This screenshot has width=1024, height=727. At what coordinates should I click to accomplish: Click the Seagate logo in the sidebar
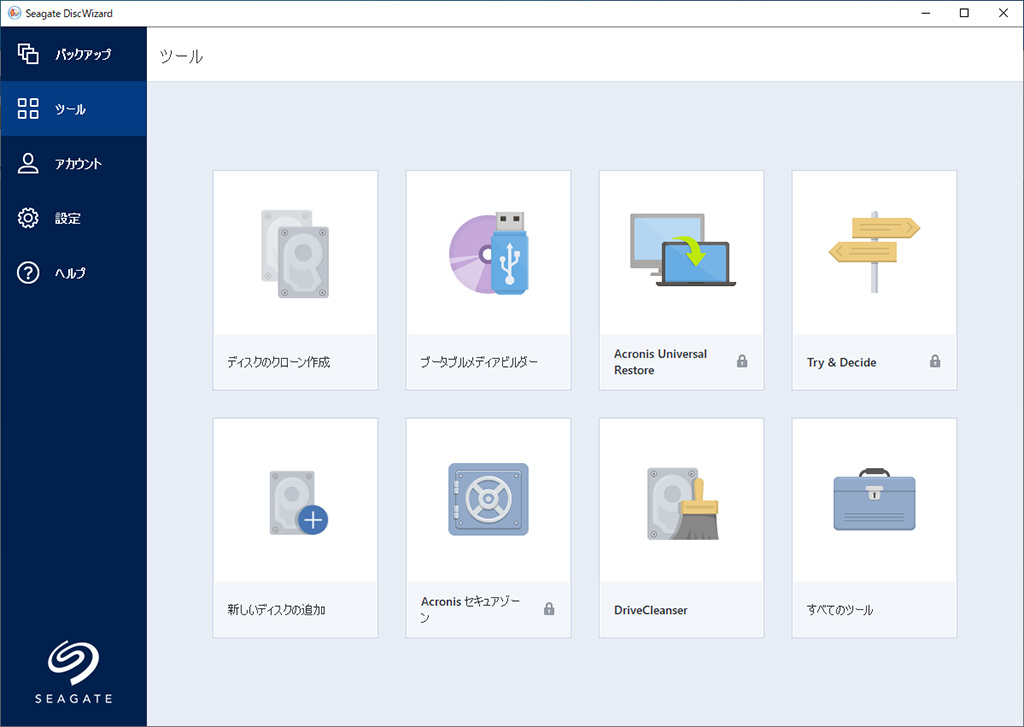pyautogui.click(x=73, y=670)
